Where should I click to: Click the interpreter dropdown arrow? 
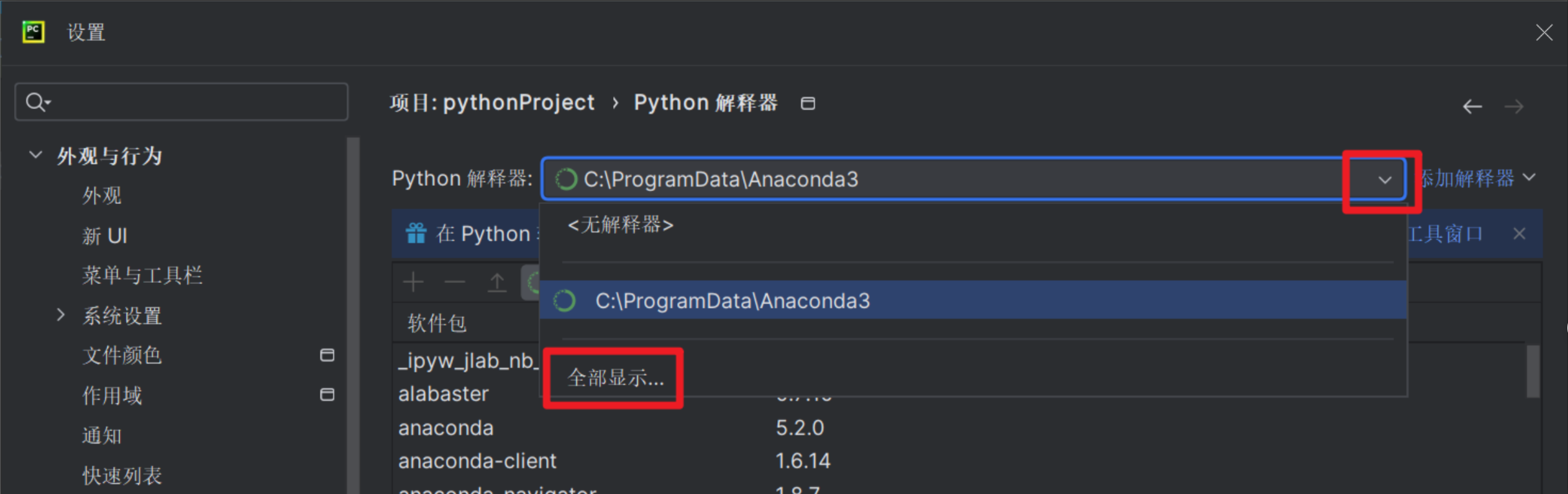pyautogui.click(x=1384, y=180)
